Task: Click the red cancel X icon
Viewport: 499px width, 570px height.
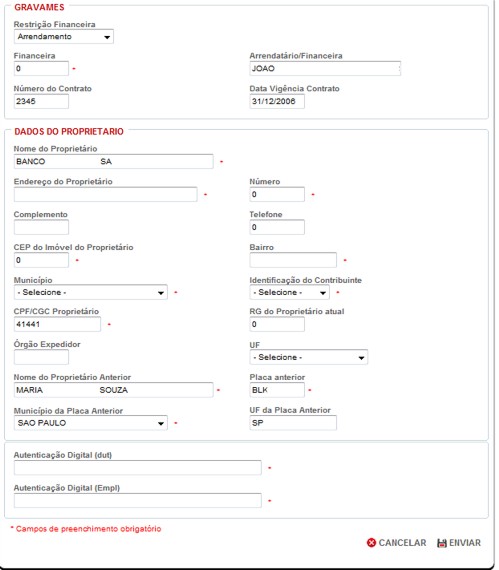Action: click(x=371, y=543)
